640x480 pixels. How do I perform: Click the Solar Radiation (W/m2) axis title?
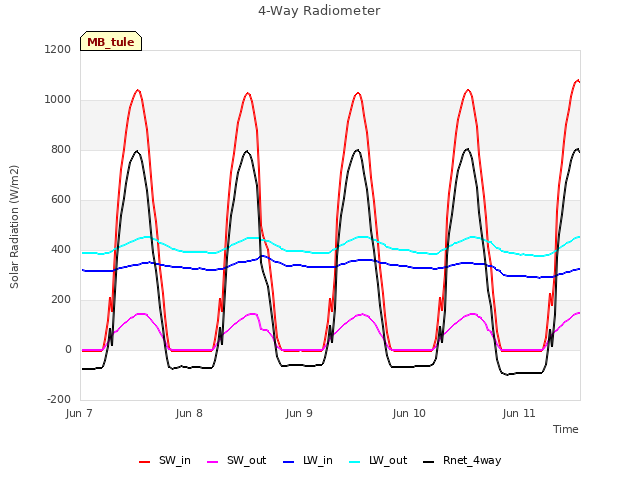click(x=14, y=227)
